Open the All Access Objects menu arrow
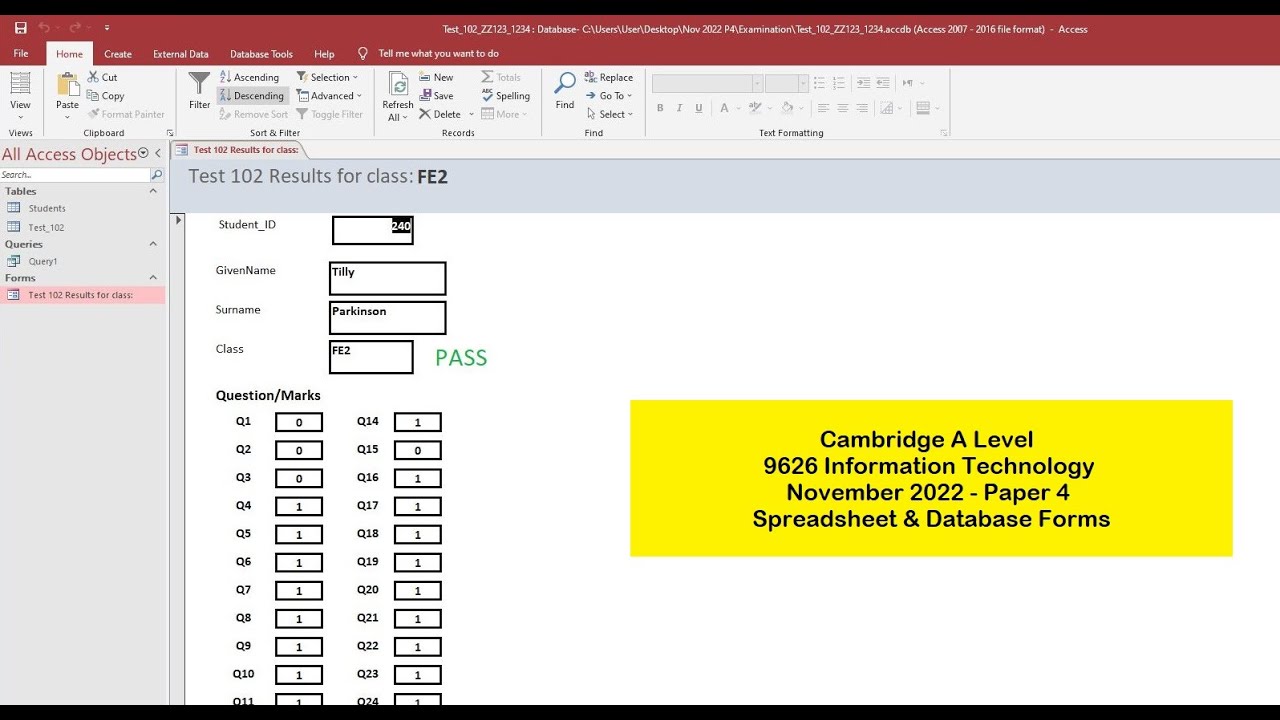 pos(143,153)
